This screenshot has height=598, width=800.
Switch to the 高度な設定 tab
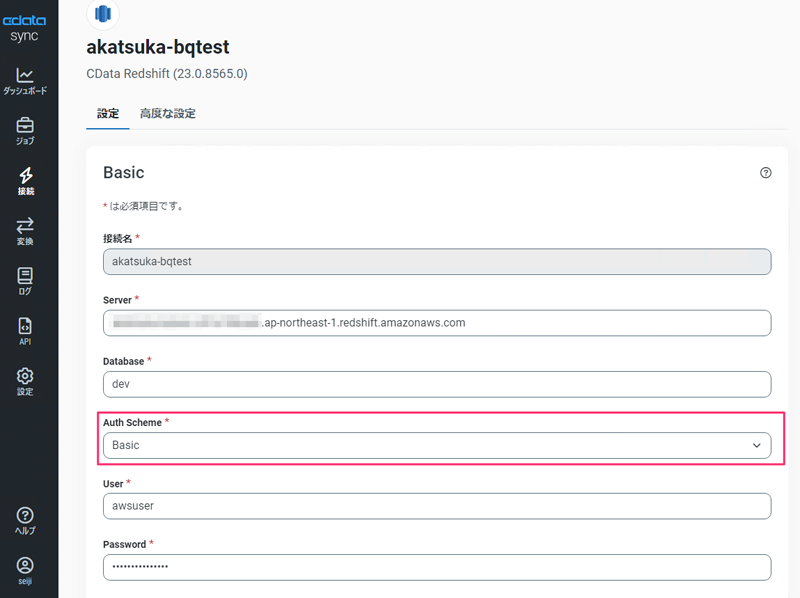point(168,114)
